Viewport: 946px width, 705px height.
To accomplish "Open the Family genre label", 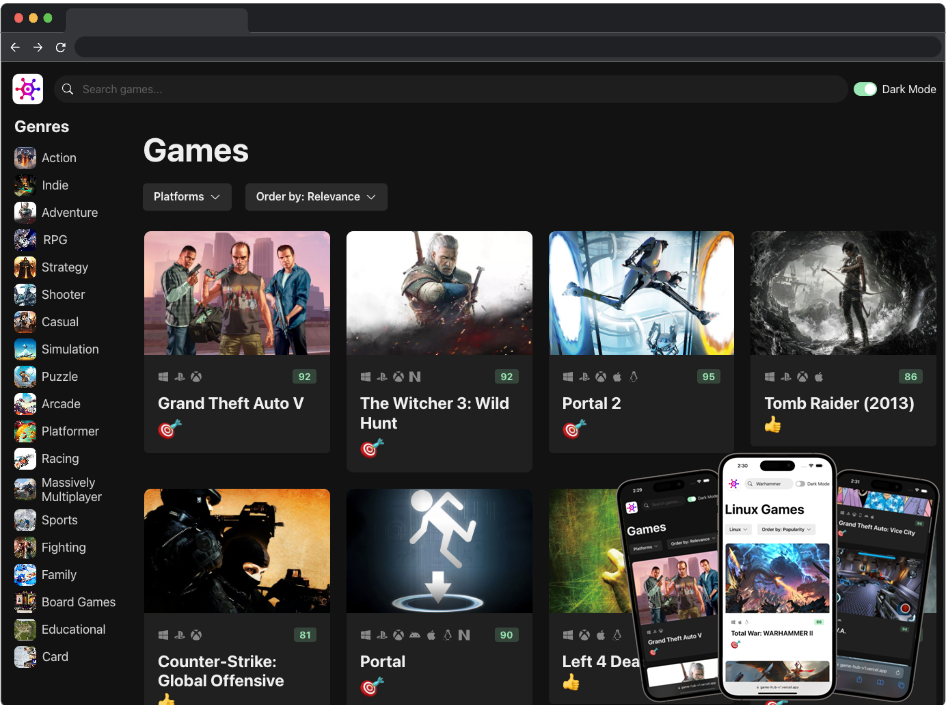I will pos(59,575).
